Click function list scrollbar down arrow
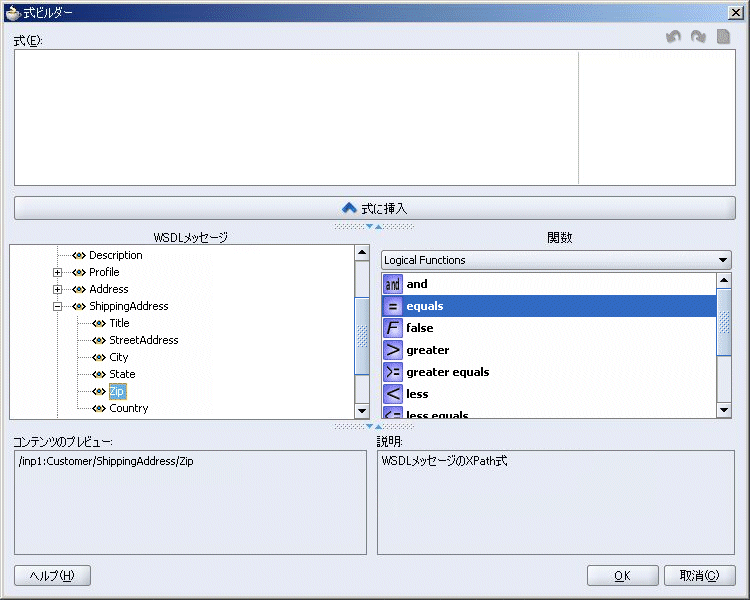This screenshot has height=600, width=750. 724,410
